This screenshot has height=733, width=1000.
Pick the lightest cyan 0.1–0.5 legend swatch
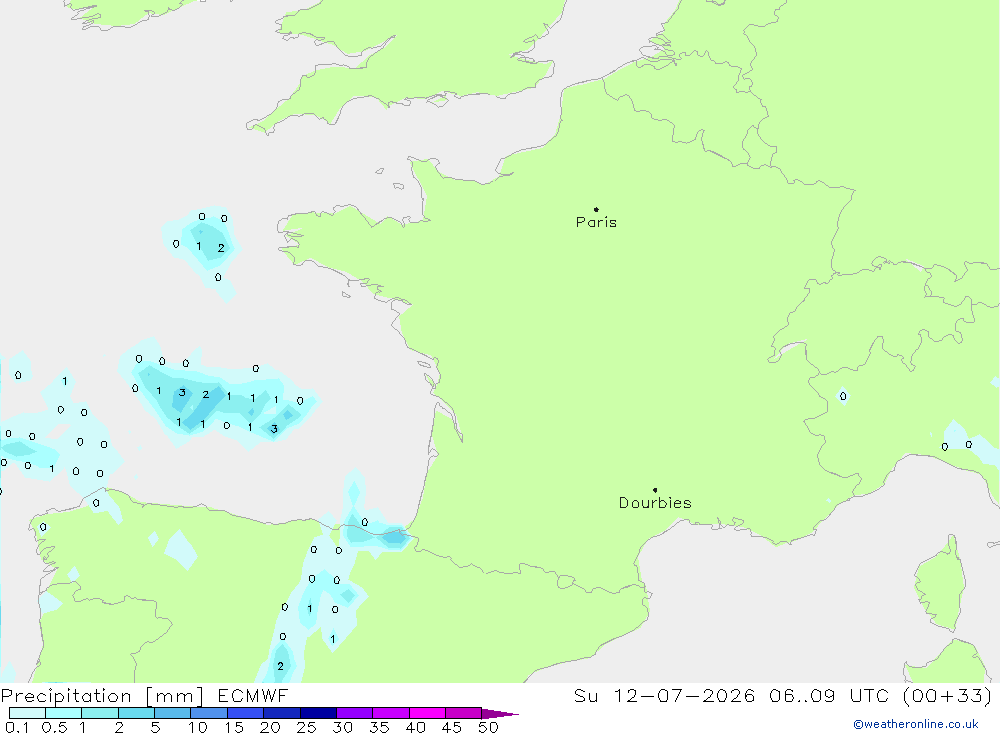[27, 713]
